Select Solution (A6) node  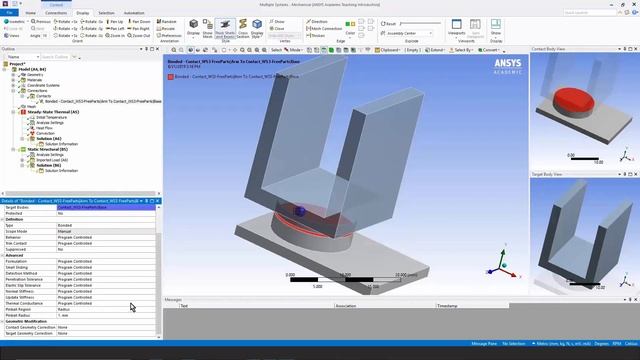(x=49, y=138)
